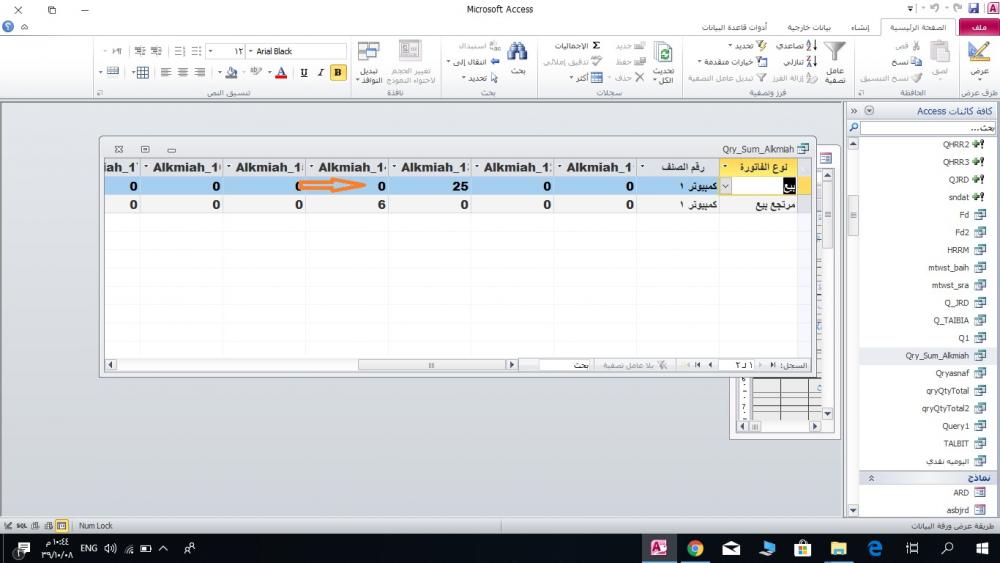Click the Cut scissors icon (قص)
This screenshot has height=563, width=1000.
click(916, 46)
